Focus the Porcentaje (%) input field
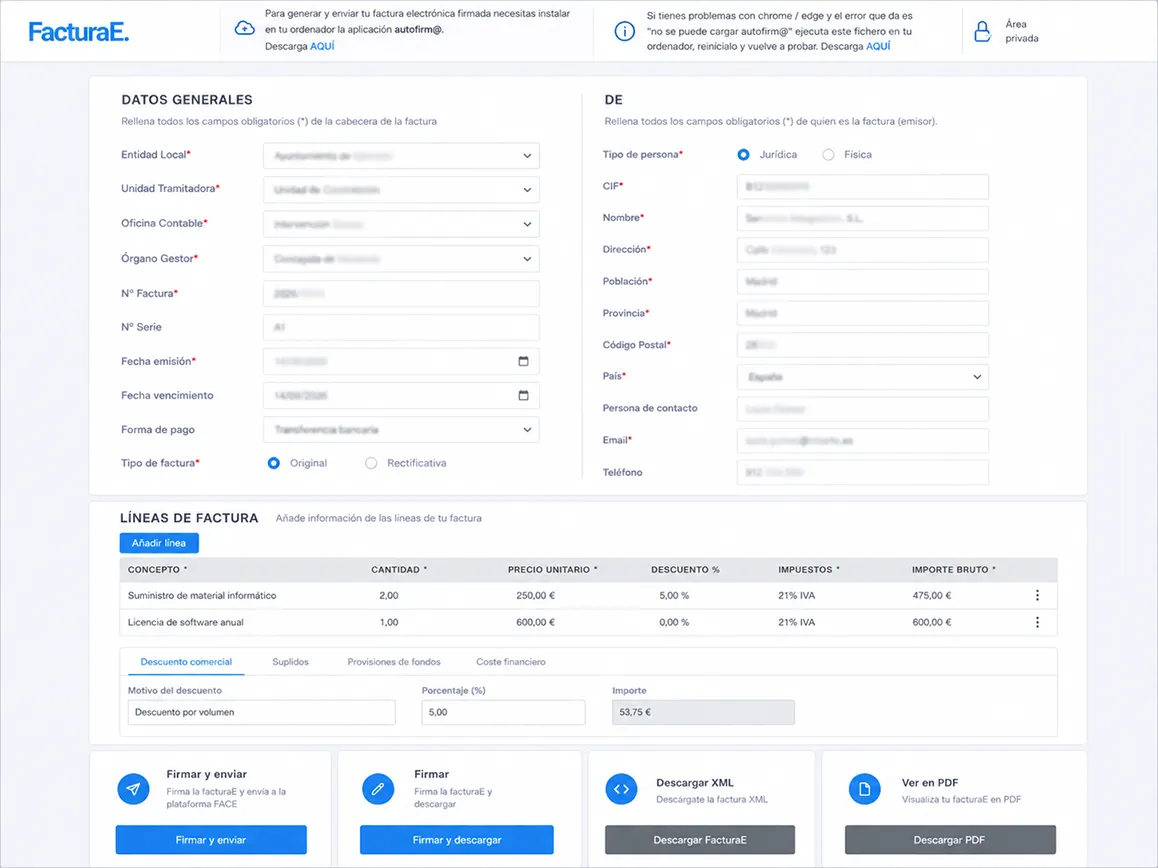The width and height of the screenshot is (1158, 868). [x=503, y=712]
